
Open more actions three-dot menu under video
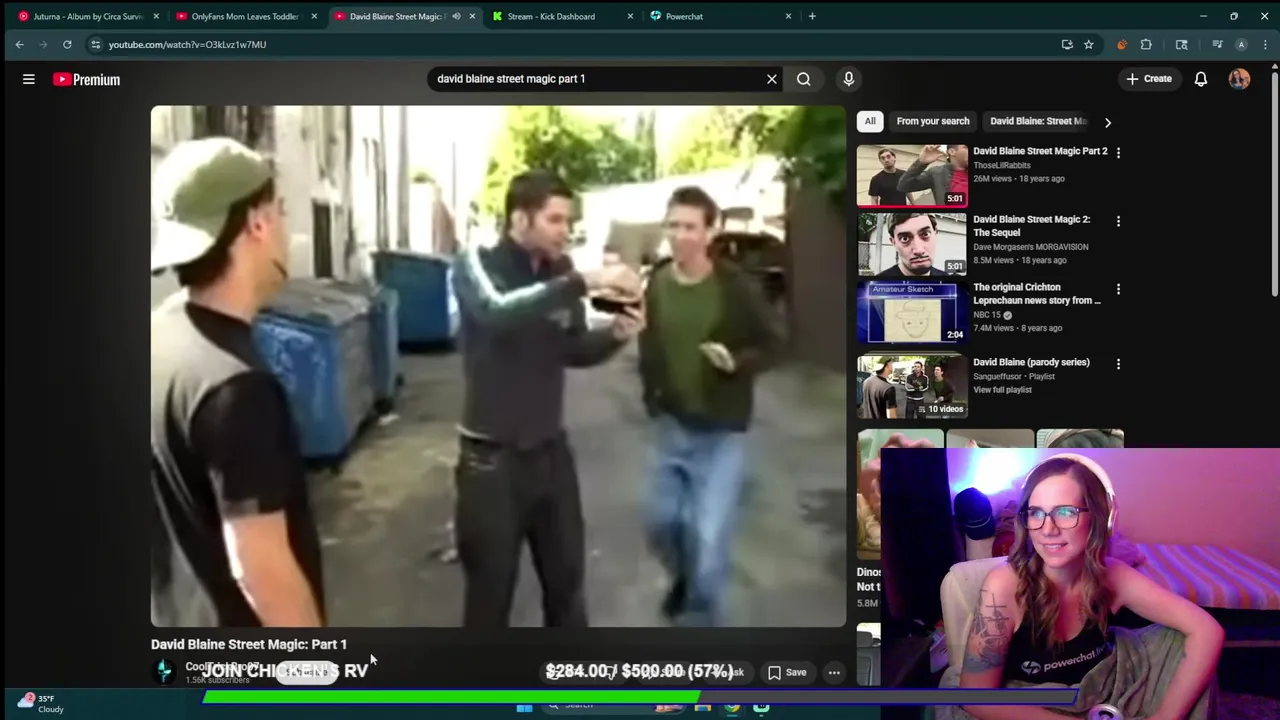coord(834,672)
